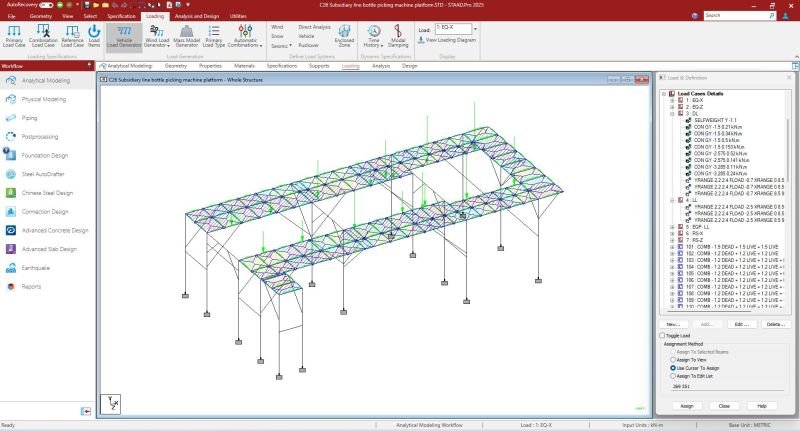Open Analytical Modeling workflow
This screenshot has width=800, height=431.
pyautogui.click(x=46, y=81)
